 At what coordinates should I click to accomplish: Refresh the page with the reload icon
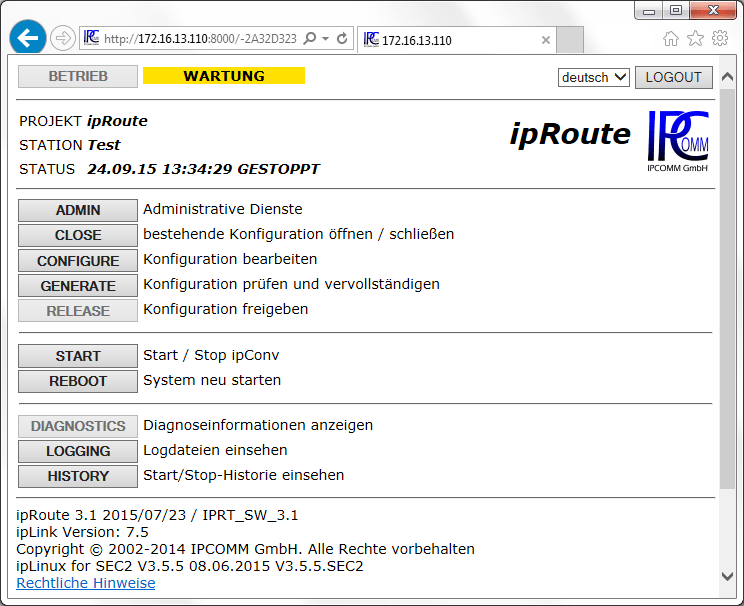342,38
